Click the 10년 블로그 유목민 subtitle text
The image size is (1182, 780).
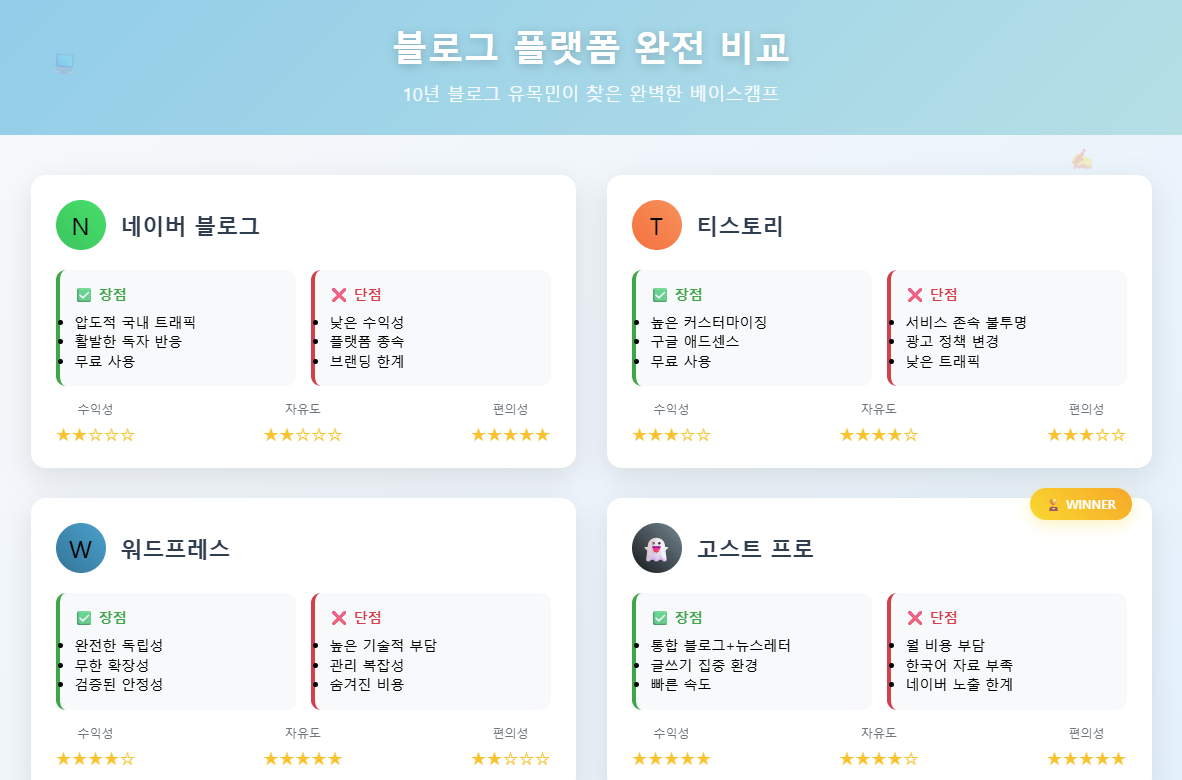click(591, 95)
